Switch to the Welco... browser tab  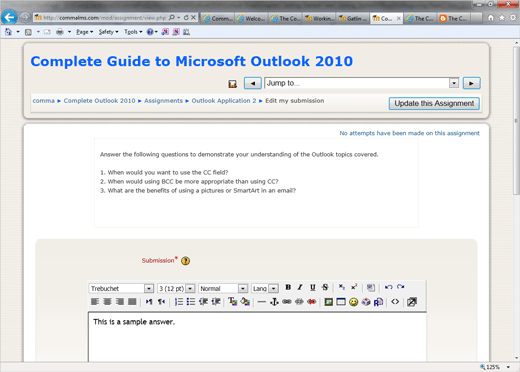[x=252, y=18]
